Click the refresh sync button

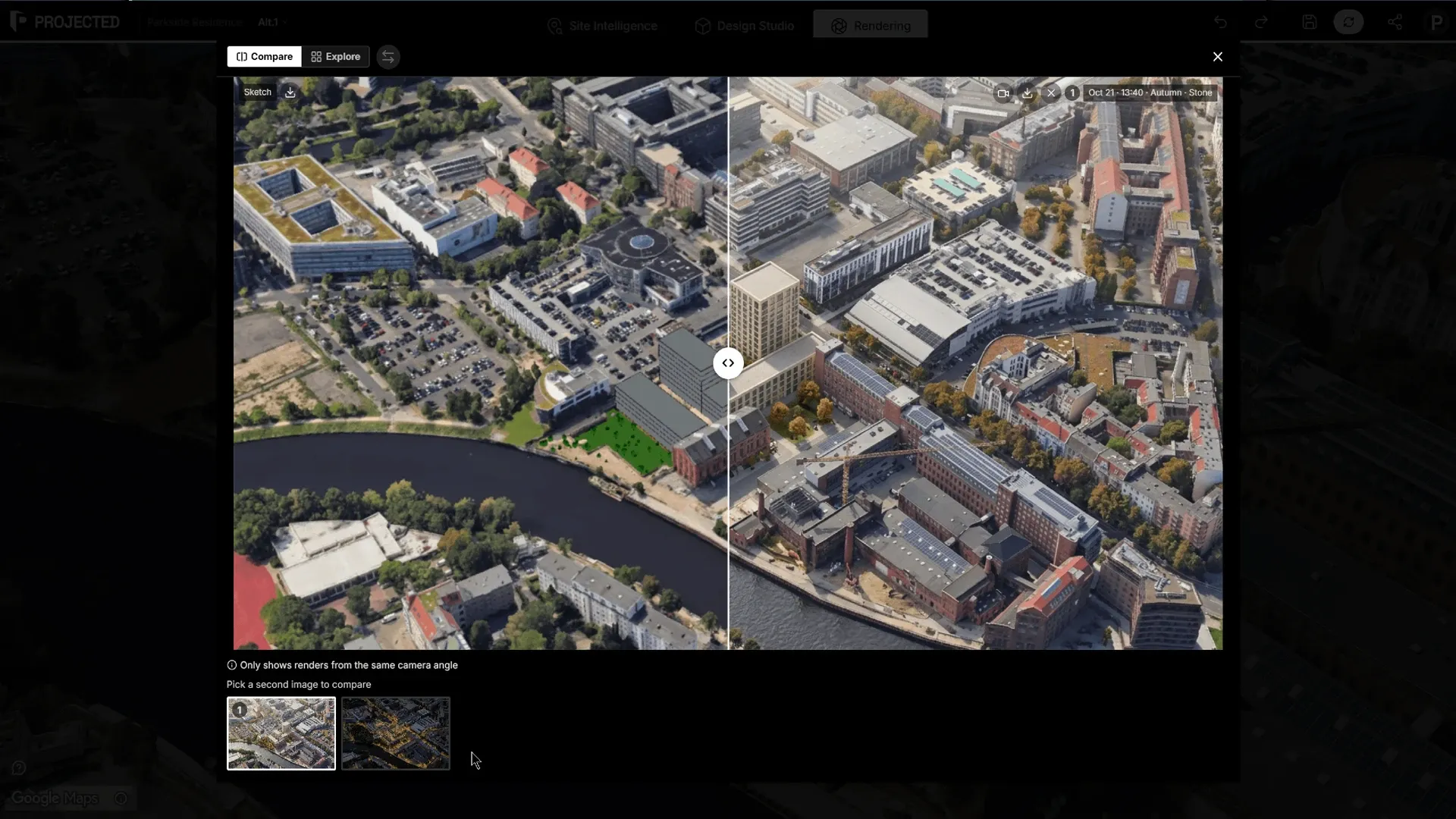1348,22
